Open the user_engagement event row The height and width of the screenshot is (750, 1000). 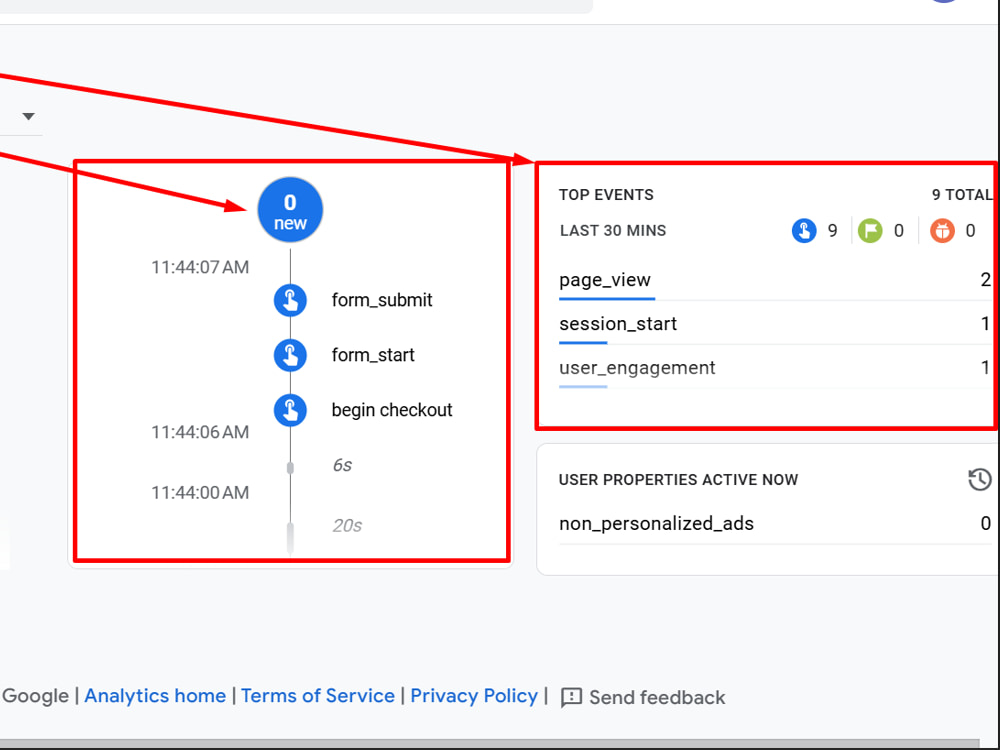point(774,368)
